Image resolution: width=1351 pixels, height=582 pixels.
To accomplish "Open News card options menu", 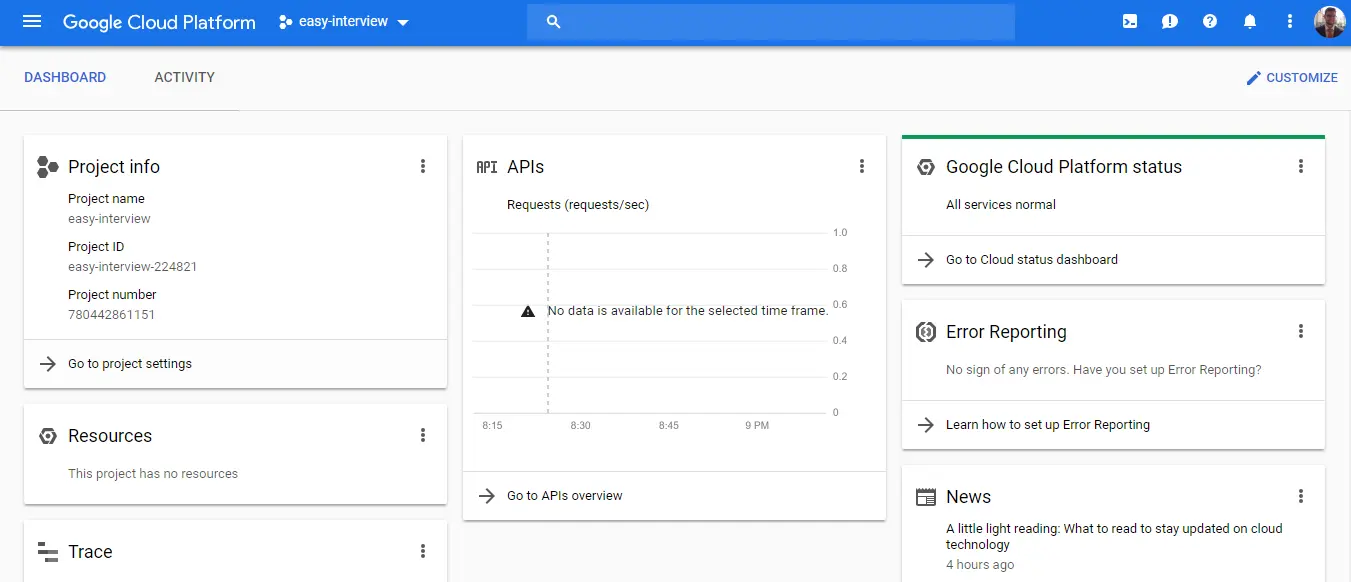I will click(x=1301, y=496).
